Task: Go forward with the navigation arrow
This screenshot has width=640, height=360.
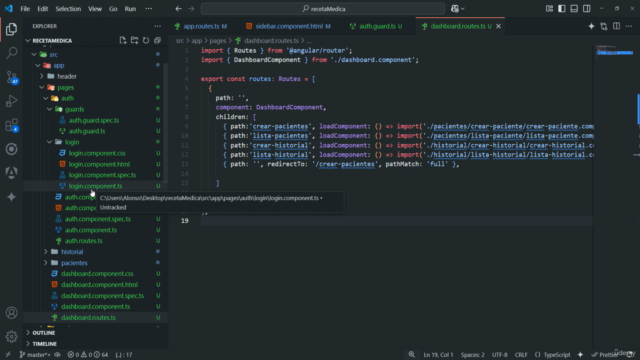Action: click(x=191, y=9)
